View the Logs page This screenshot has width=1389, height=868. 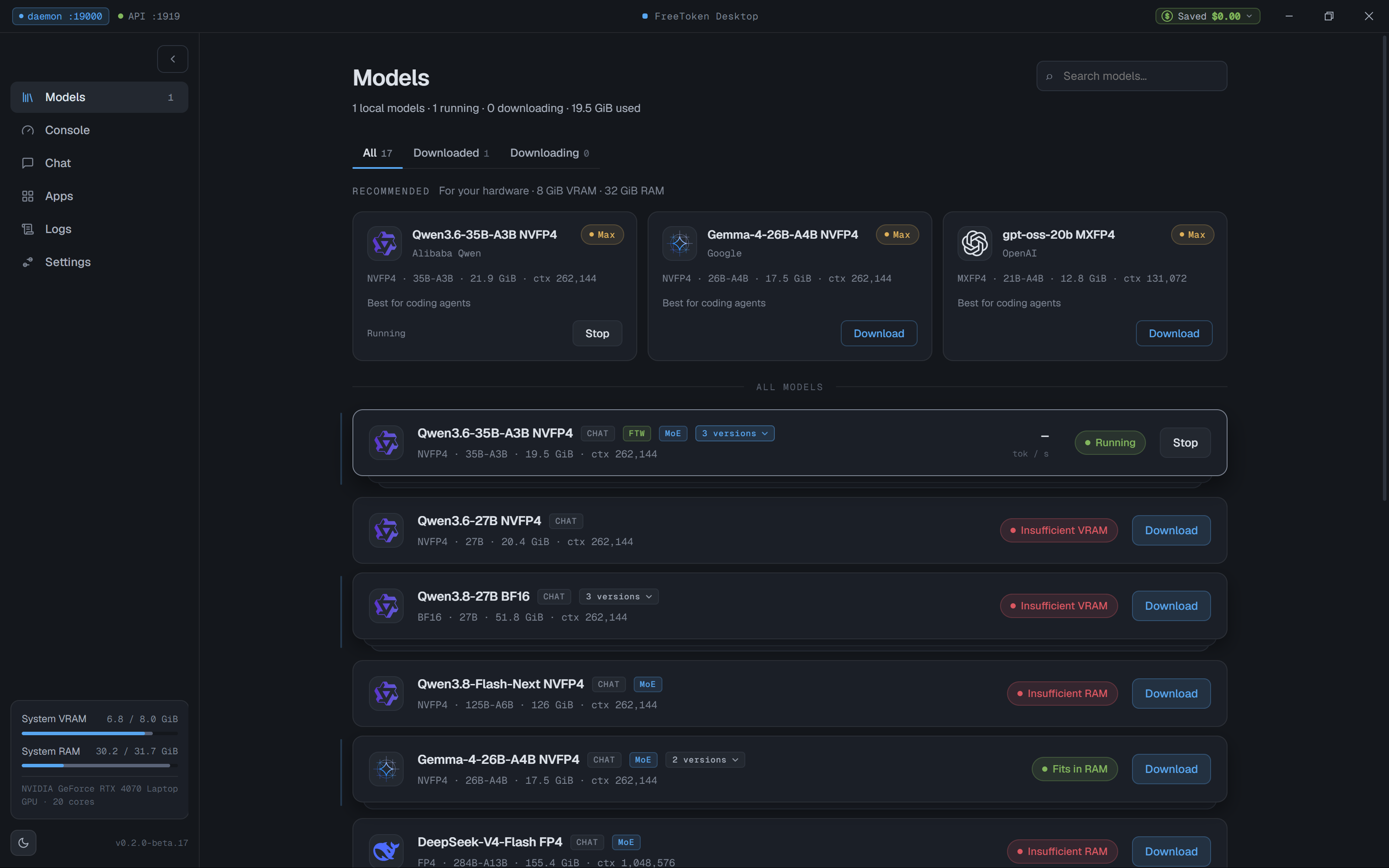point(99,229)
